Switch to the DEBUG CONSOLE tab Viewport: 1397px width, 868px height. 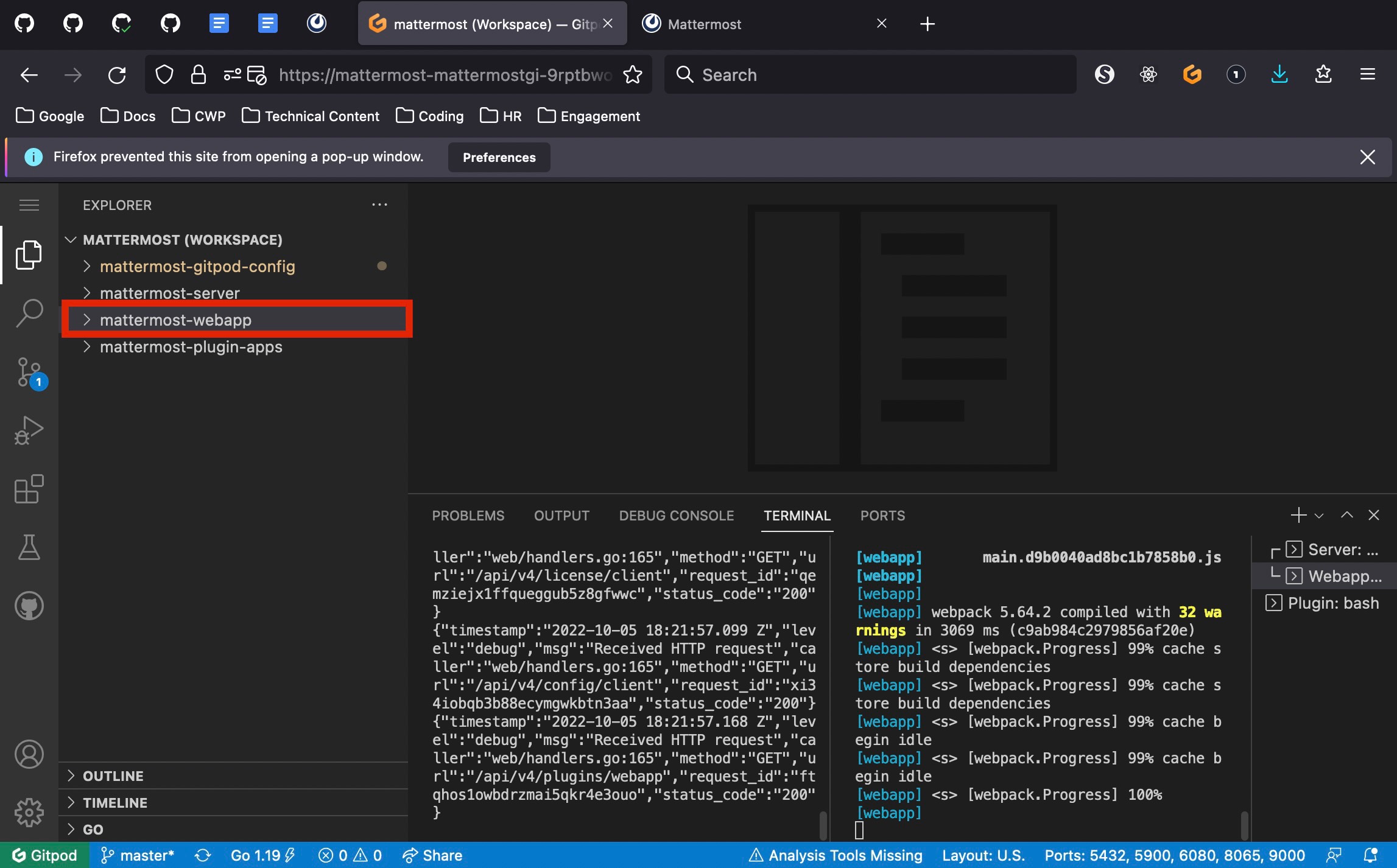(x=676, y=516)
